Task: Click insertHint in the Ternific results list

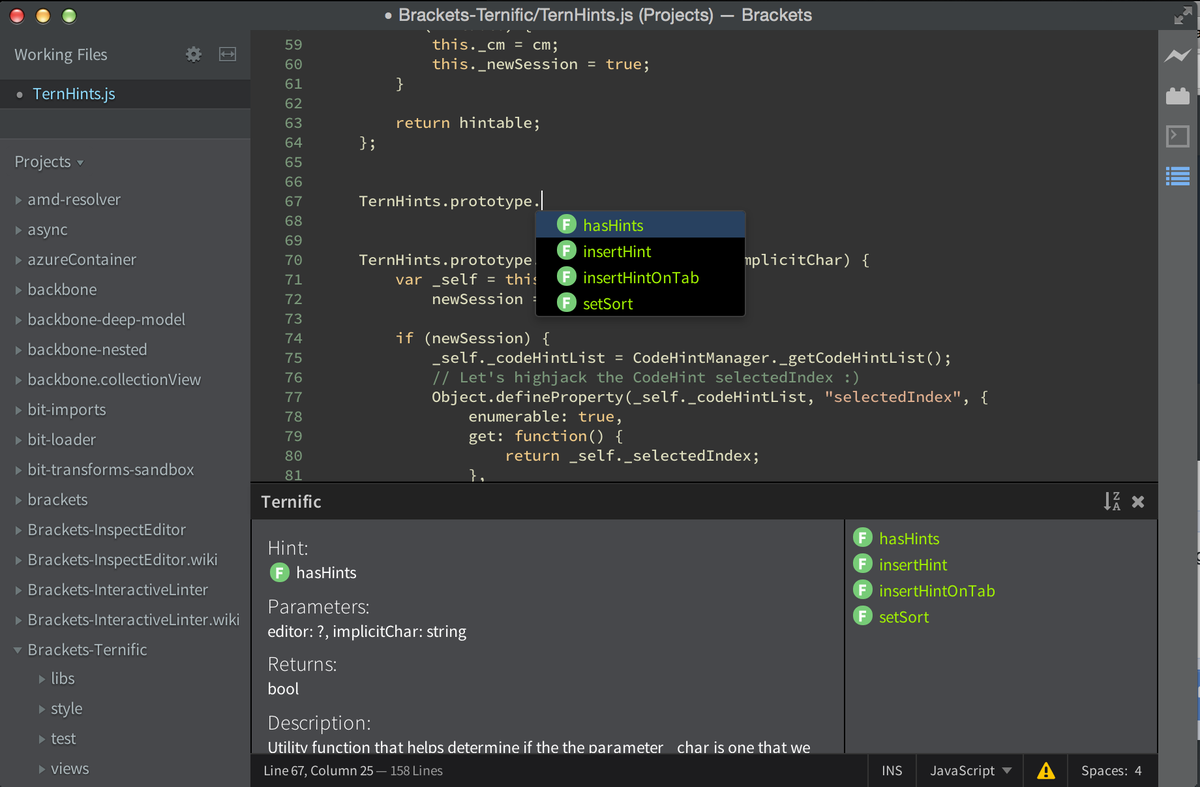Action: pos(913,564)
